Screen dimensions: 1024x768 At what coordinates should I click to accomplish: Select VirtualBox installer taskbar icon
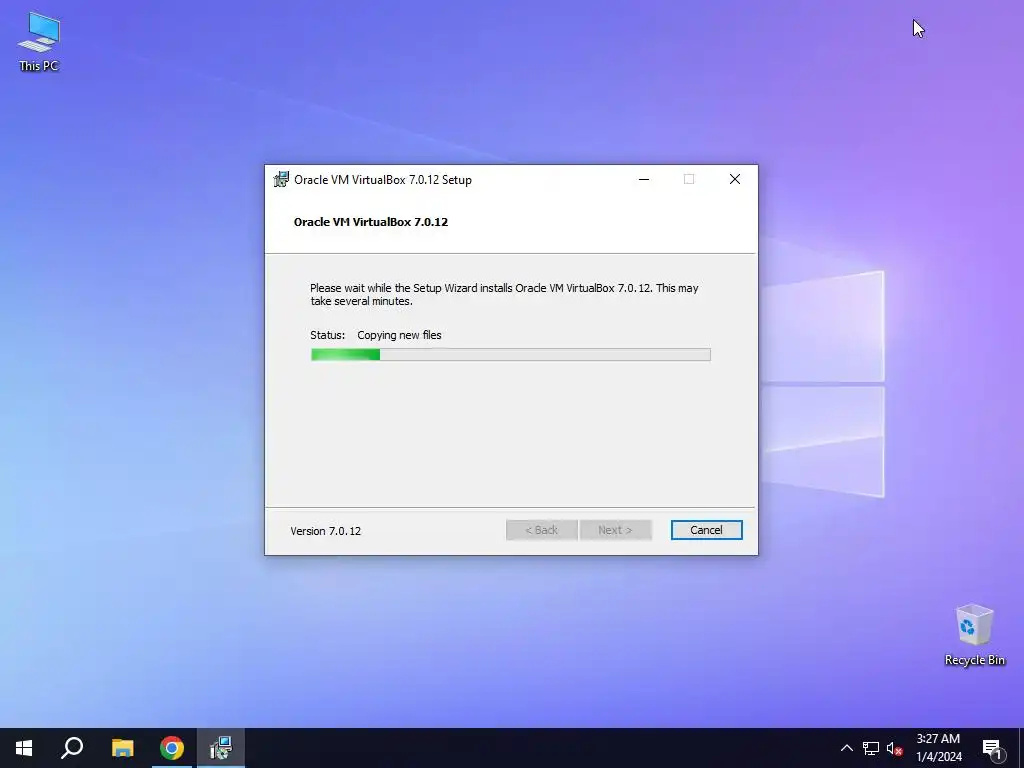point(221,748)
